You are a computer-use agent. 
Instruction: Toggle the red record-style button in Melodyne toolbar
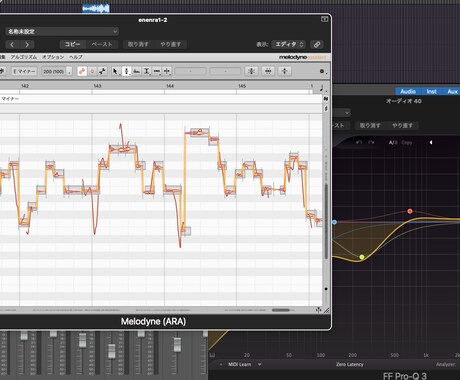(92, 71)
